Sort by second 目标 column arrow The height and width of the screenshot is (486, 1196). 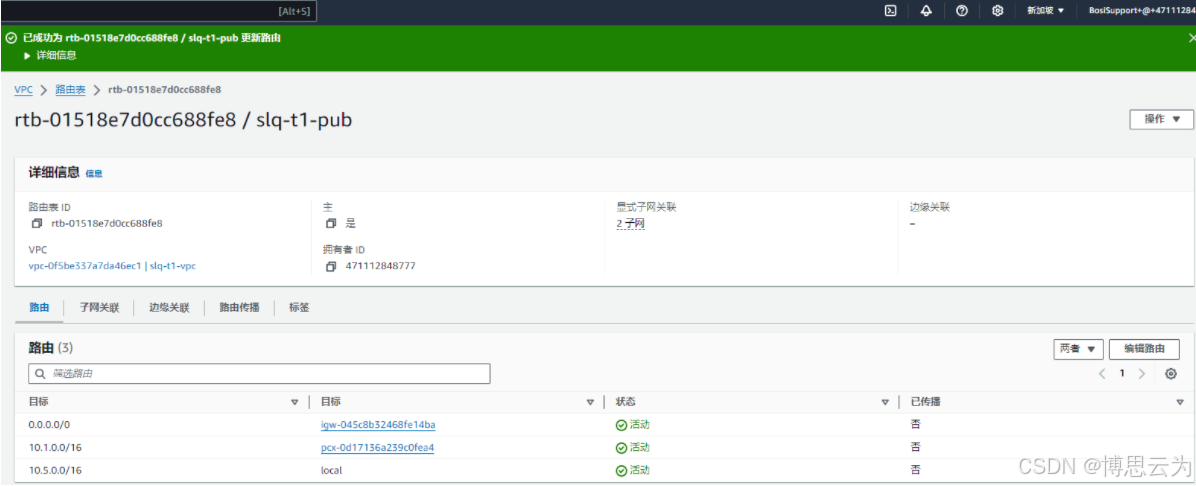[590, 402]
